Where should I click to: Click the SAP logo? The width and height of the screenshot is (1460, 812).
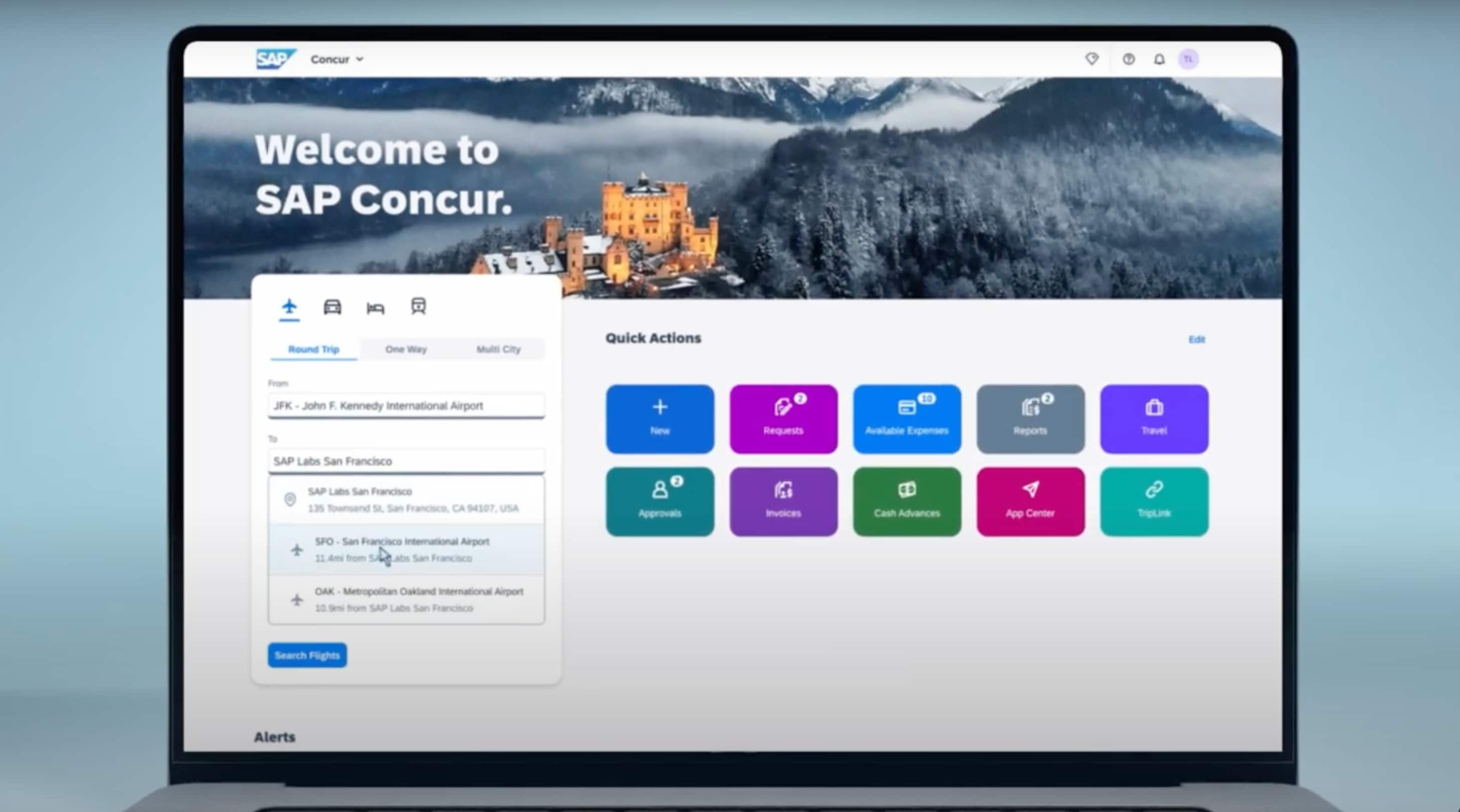point(276,59)
